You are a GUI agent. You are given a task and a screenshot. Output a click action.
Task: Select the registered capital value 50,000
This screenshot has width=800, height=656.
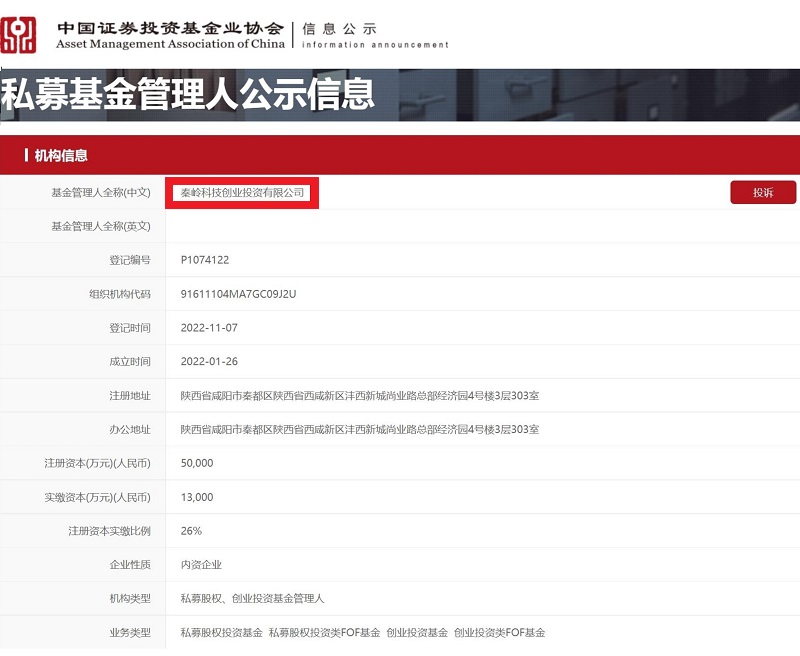pyautogui.click(x=197, y=464)
